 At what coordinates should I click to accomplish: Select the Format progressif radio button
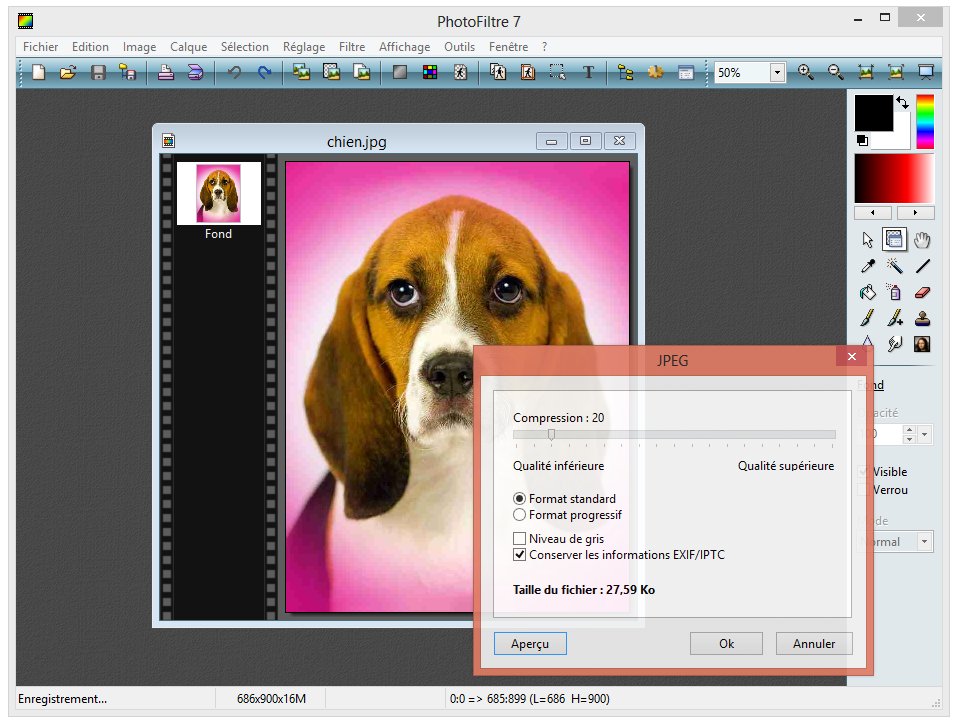pyautogui.click(x=519, y=515)
